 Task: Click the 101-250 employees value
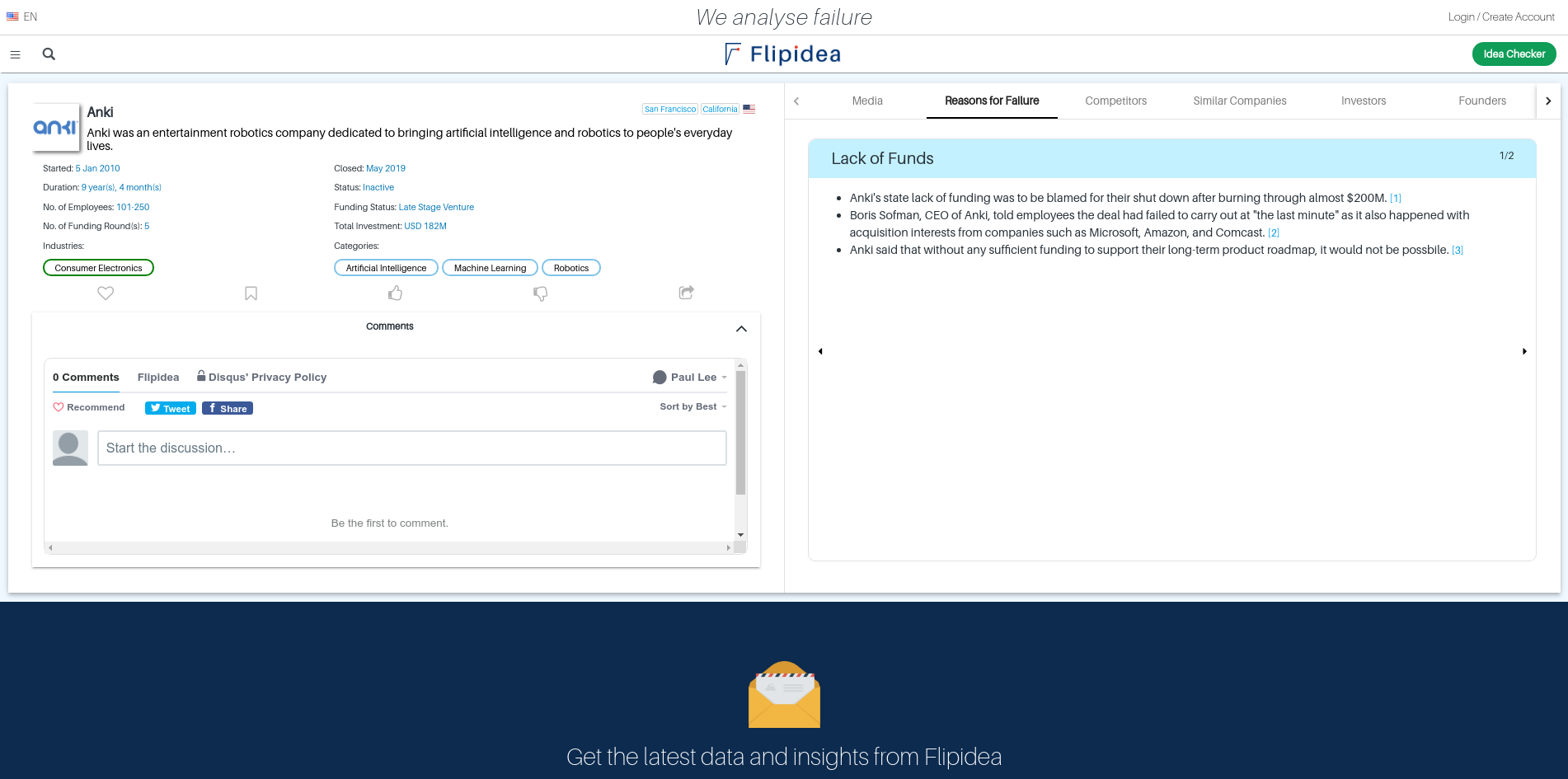133,207
